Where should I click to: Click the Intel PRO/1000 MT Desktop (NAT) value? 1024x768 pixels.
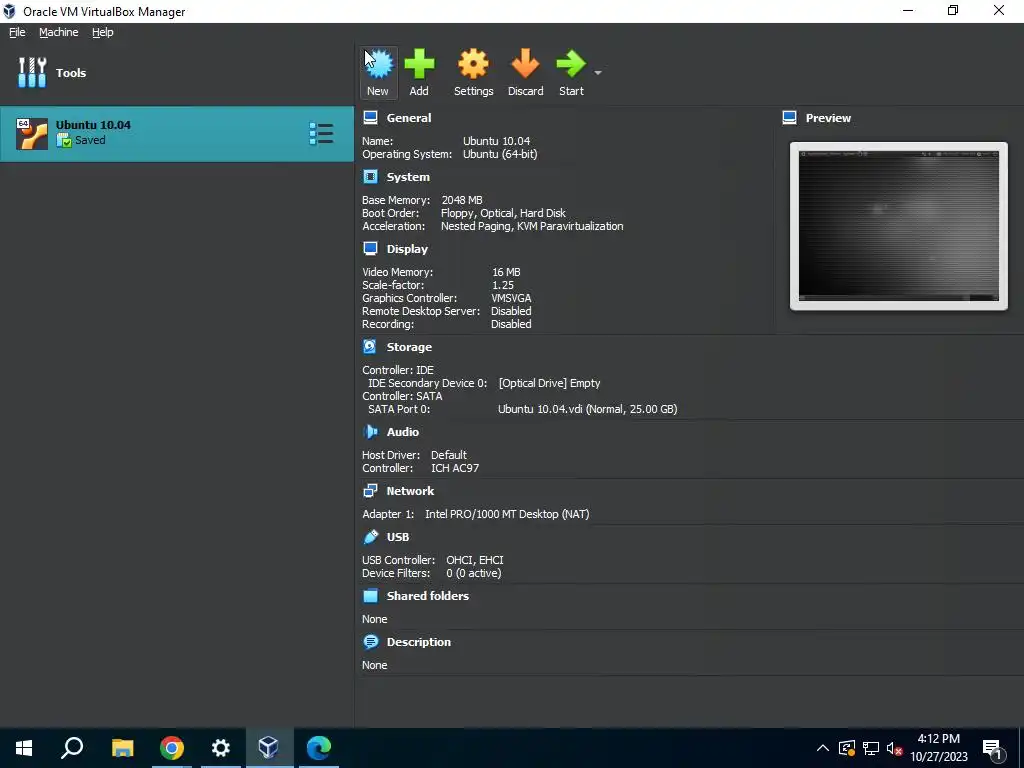pos(507,514)
